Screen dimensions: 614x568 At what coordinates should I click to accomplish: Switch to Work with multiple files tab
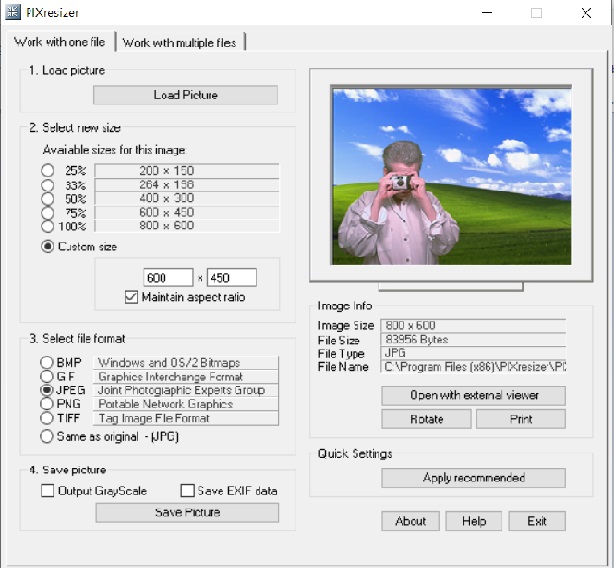[x=181, y=42]
